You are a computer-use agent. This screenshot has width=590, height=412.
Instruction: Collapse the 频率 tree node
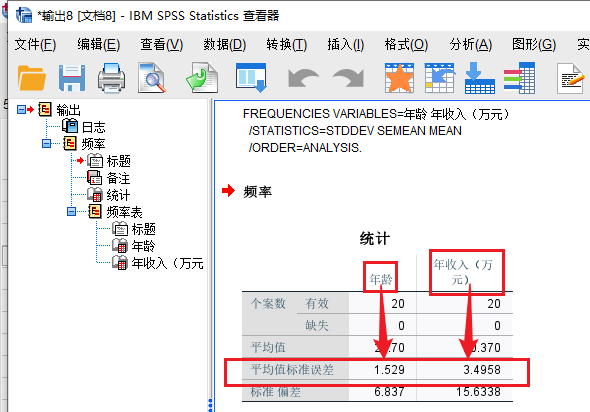[46, 143]
